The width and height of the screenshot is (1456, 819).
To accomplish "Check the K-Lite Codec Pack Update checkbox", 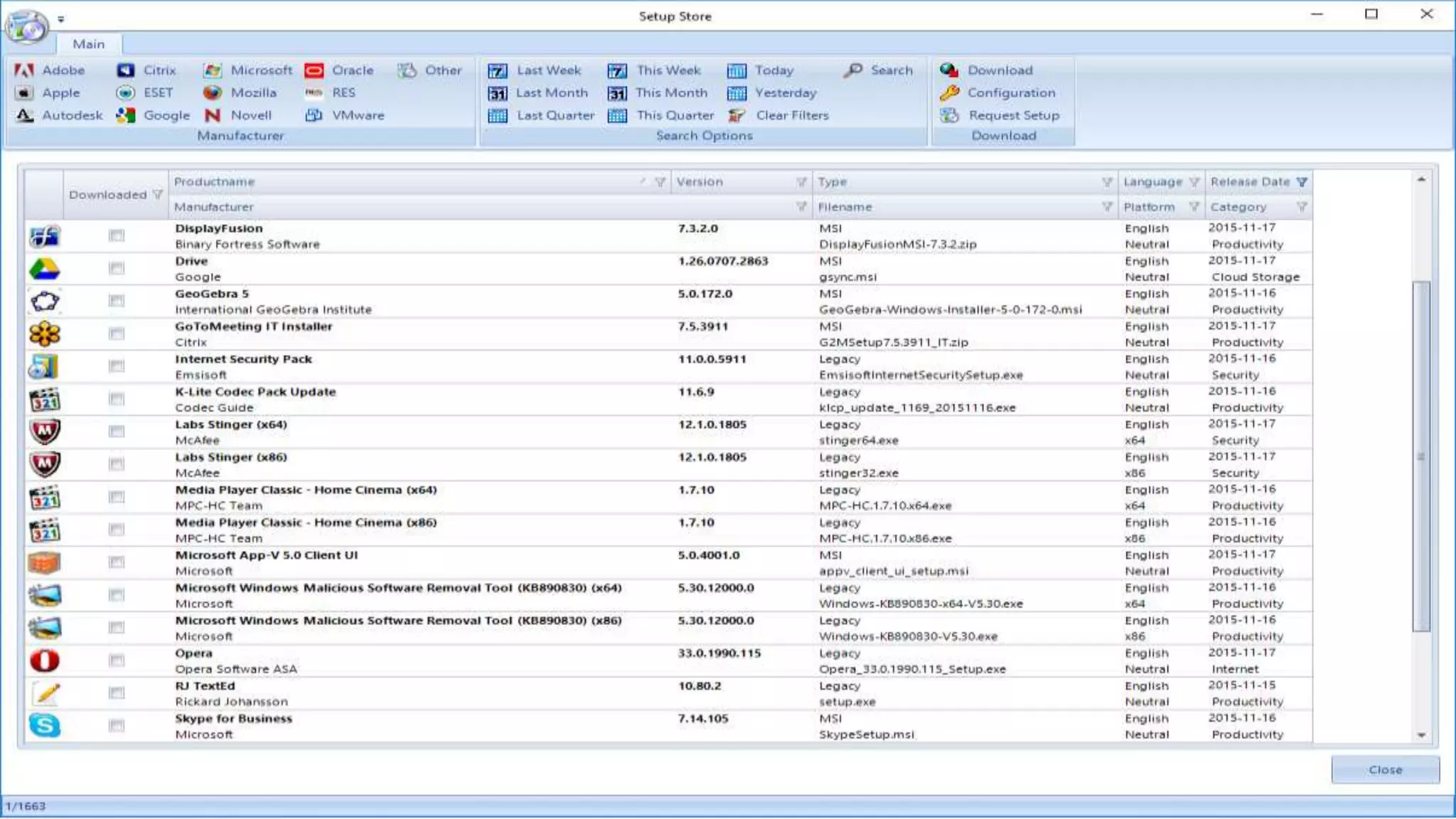I will coord(117,399).
